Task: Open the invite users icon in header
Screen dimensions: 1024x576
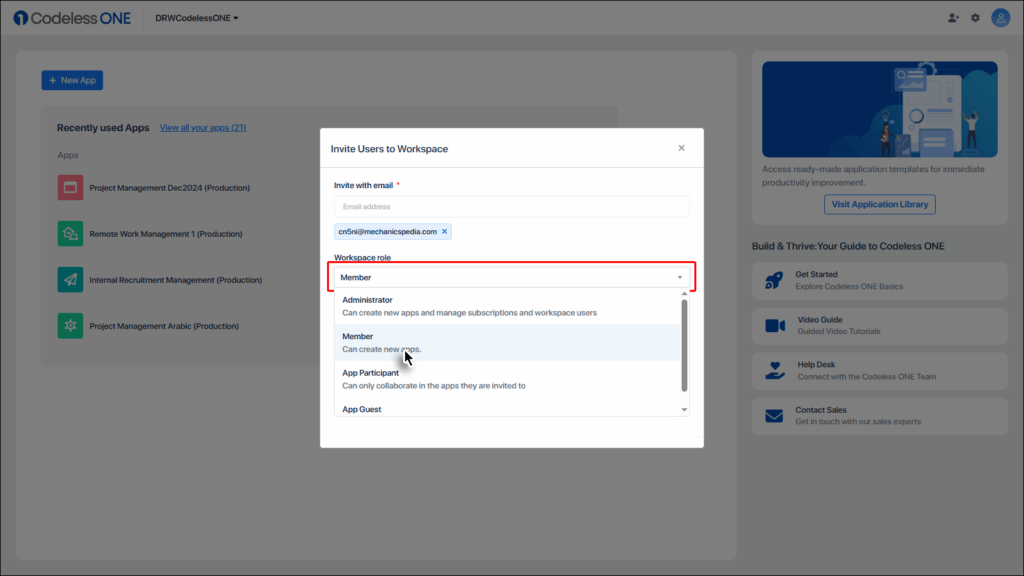Action: (953, 18)
